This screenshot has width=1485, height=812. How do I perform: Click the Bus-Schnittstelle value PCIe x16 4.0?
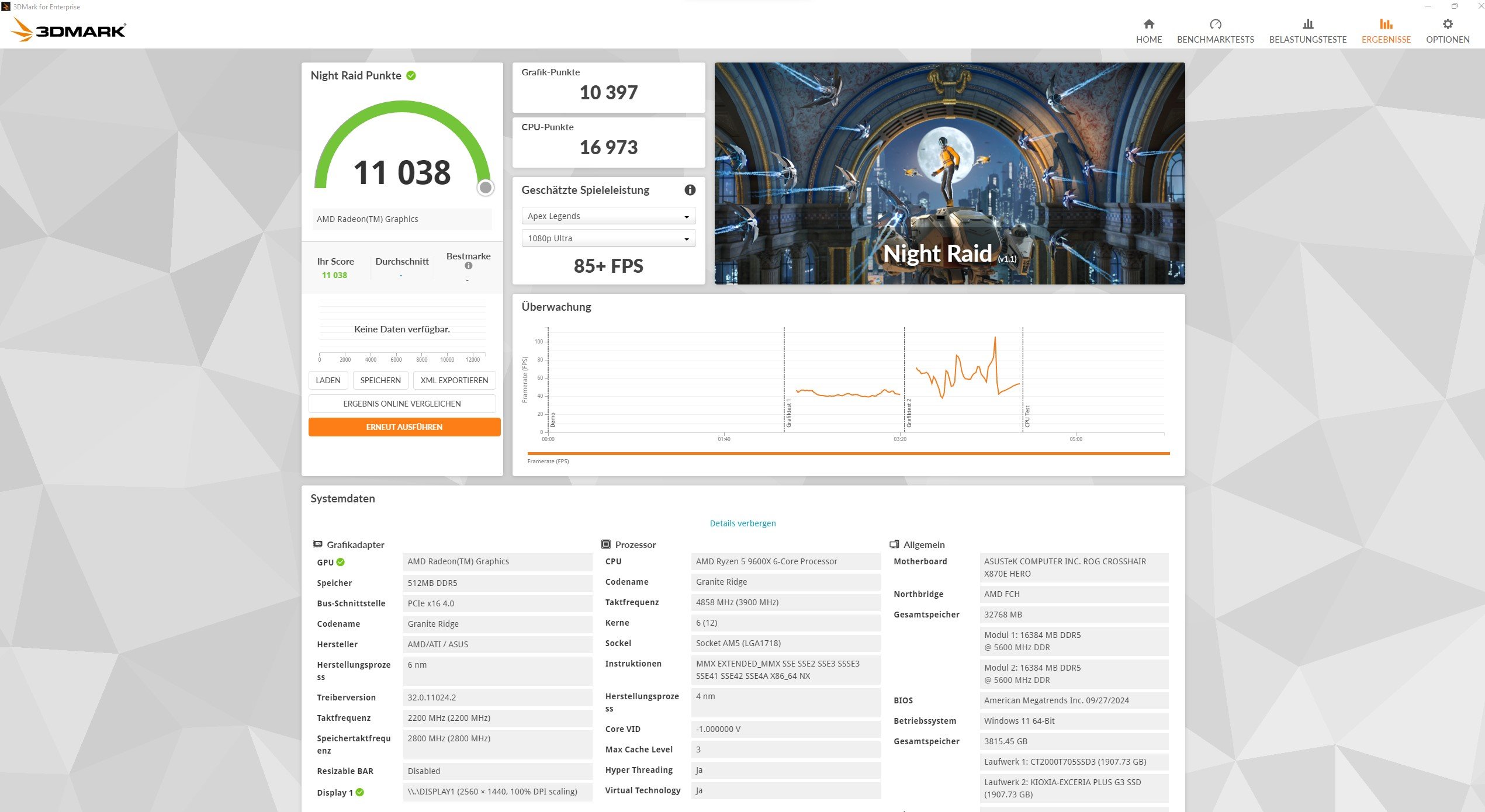[x=497, y=603]
